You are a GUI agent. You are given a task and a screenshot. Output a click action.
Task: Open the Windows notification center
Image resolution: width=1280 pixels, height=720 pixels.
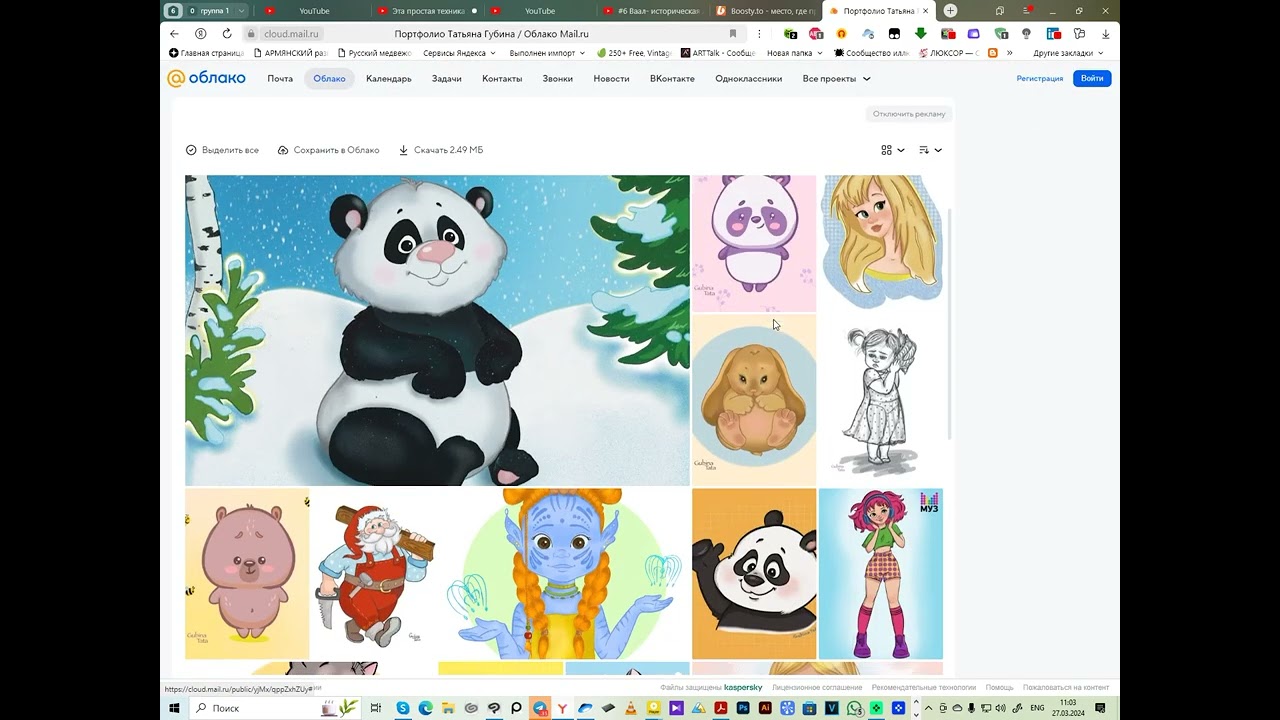[x=1101, y=708]
